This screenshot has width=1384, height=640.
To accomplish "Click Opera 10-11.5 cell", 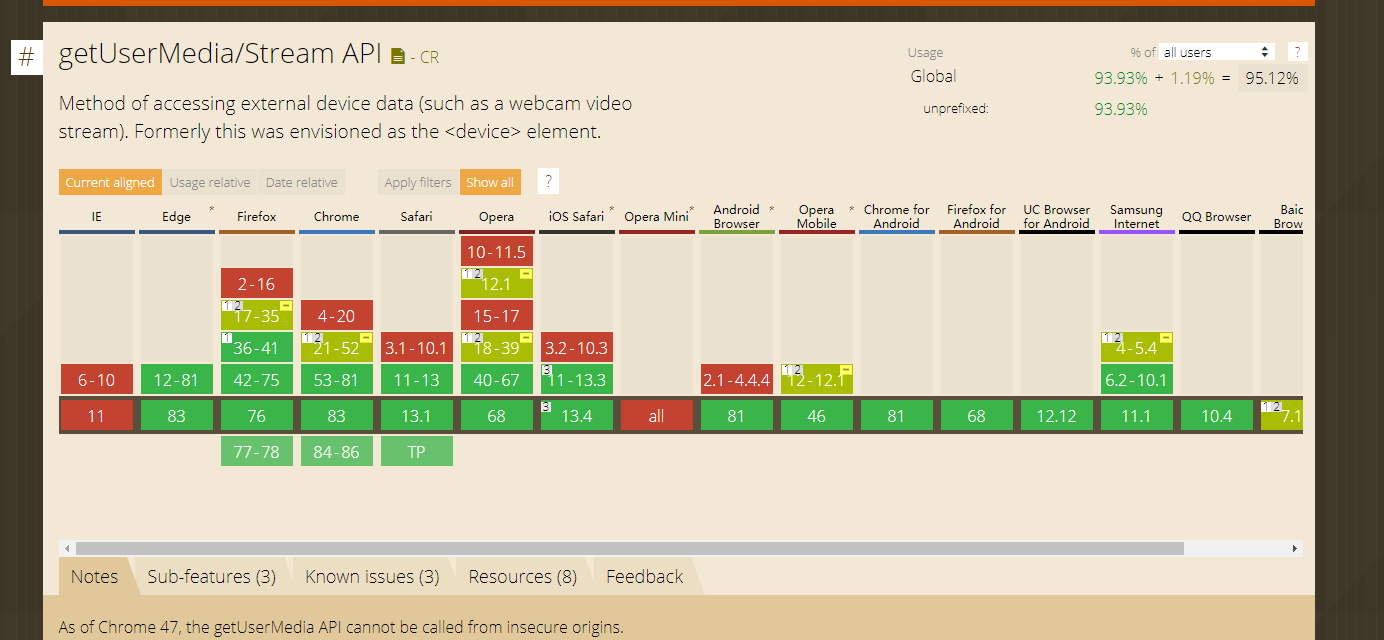I will 496,251.
